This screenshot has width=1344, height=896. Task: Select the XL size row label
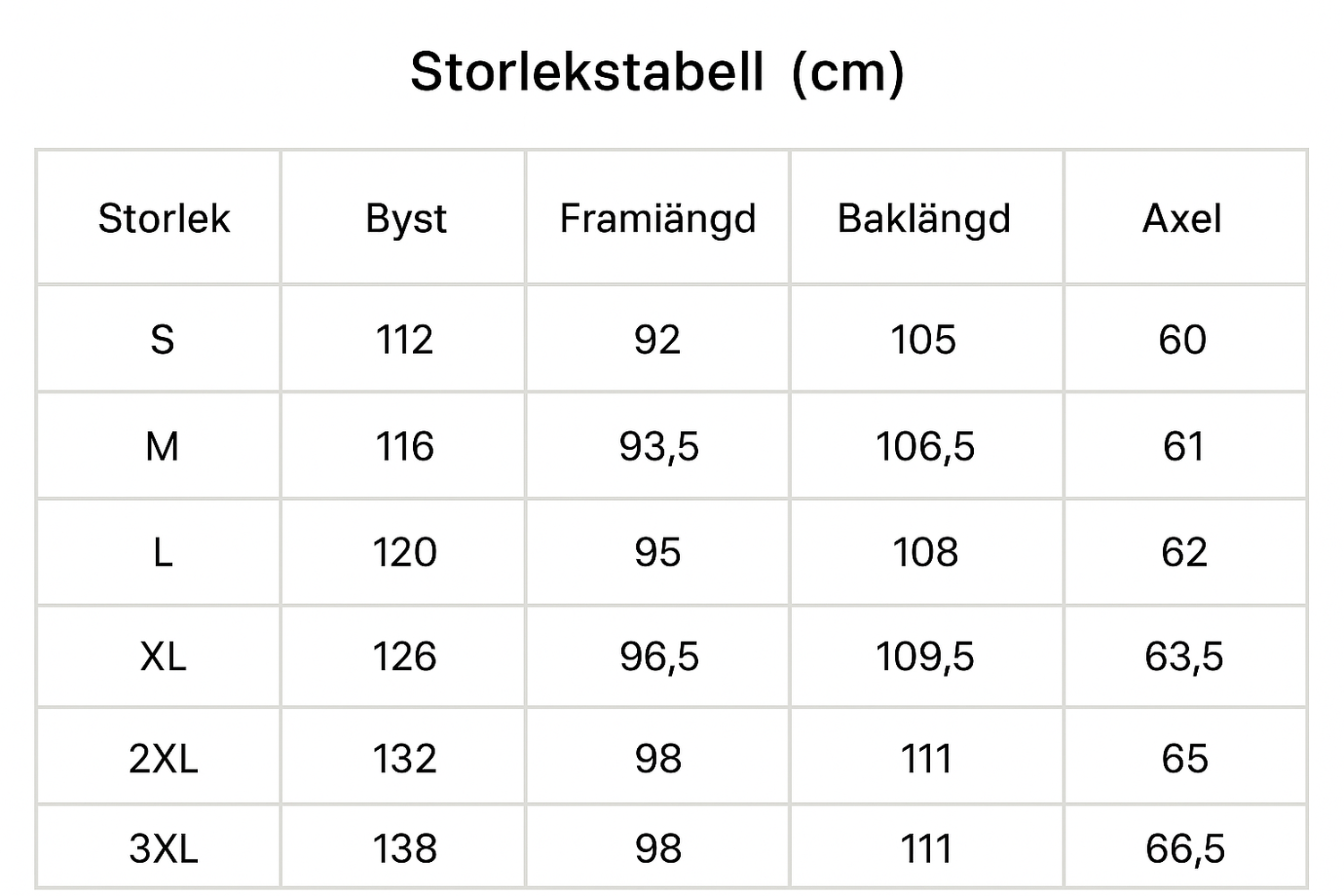(163, 657)
